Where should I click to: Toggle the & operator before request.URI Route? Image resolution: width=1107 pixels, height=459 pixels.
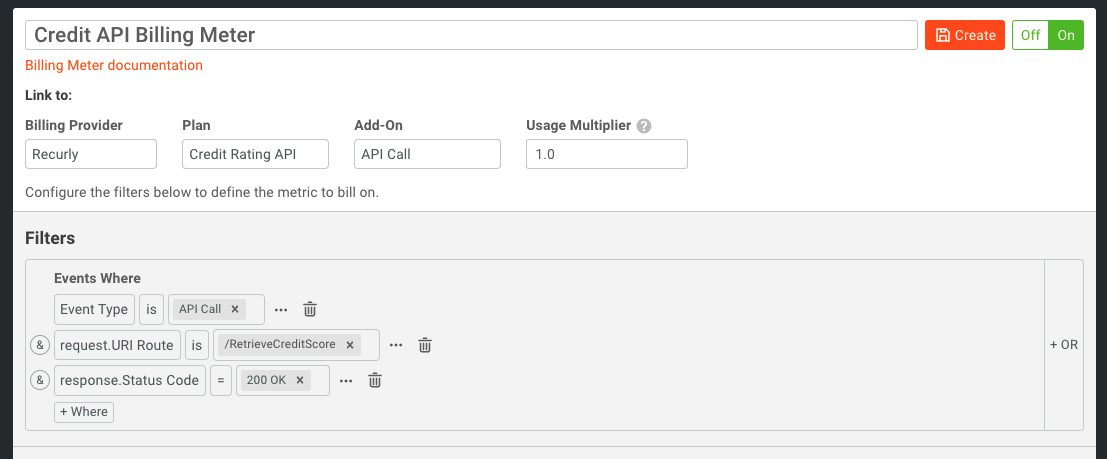(x=40, y=345)
